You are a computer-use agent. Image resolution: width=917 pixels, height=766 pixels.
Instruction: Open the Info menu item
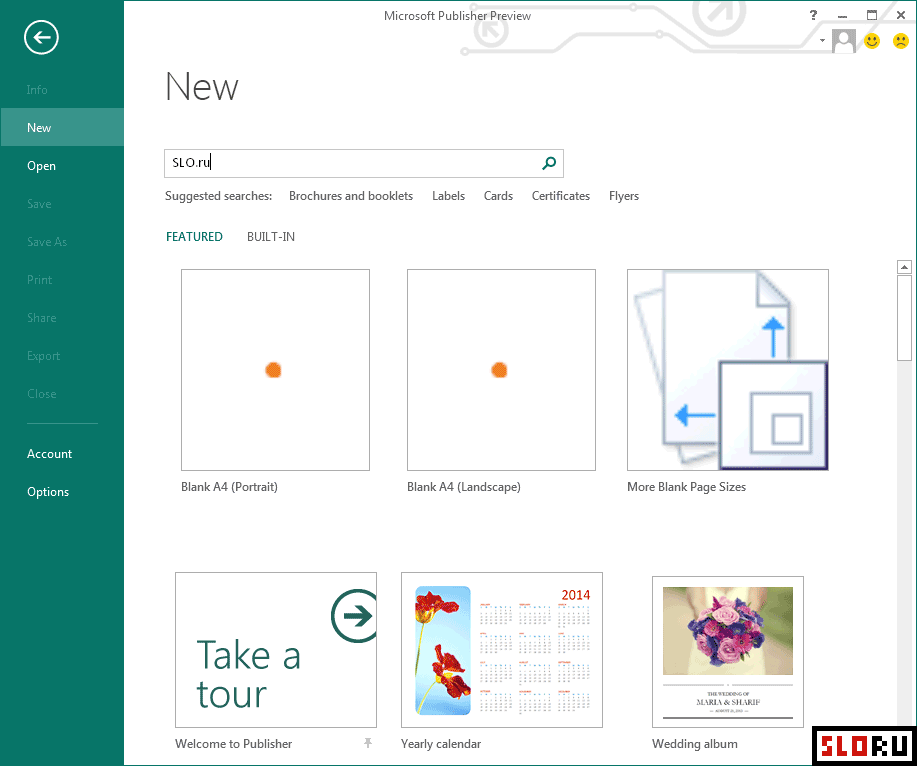click(x=37, y=89)
